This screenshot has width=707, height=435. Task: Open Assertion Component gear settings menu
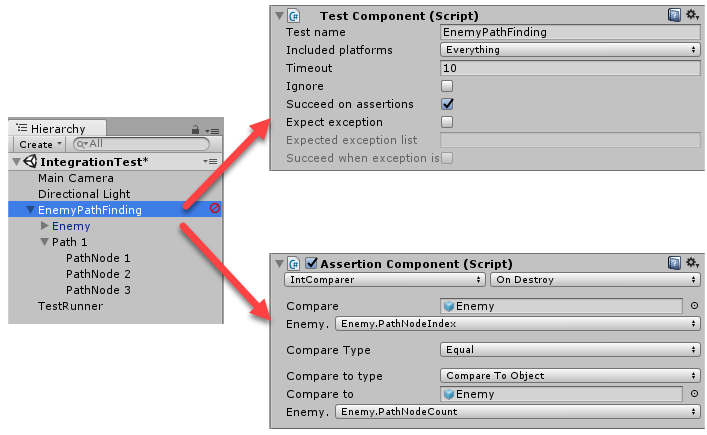pos(692,263)
